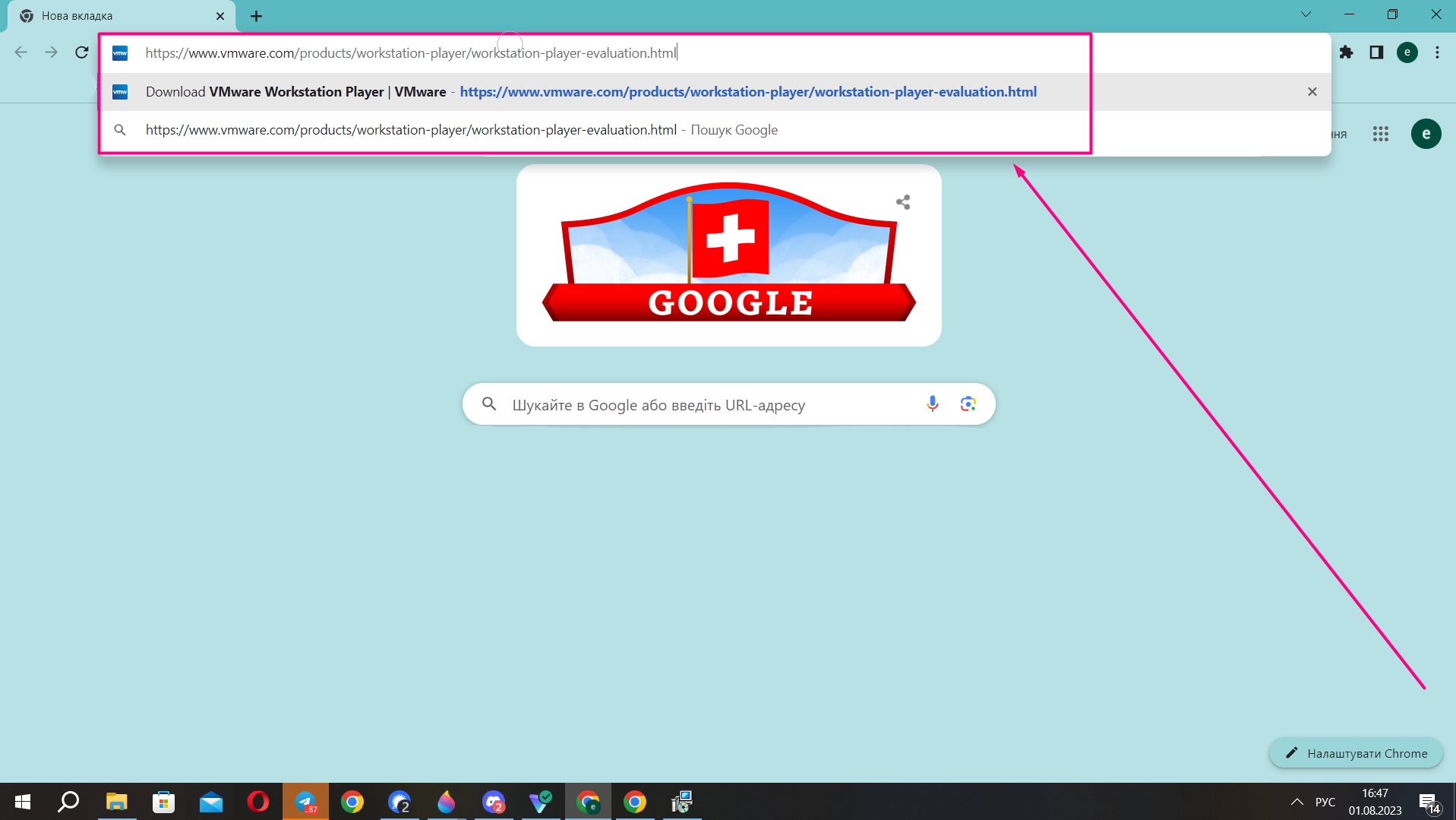Image resolution: width=1456 pixels, height=820 pixels.
Task: Close the Нова вкладка tab
Action: tap(220, 16)
